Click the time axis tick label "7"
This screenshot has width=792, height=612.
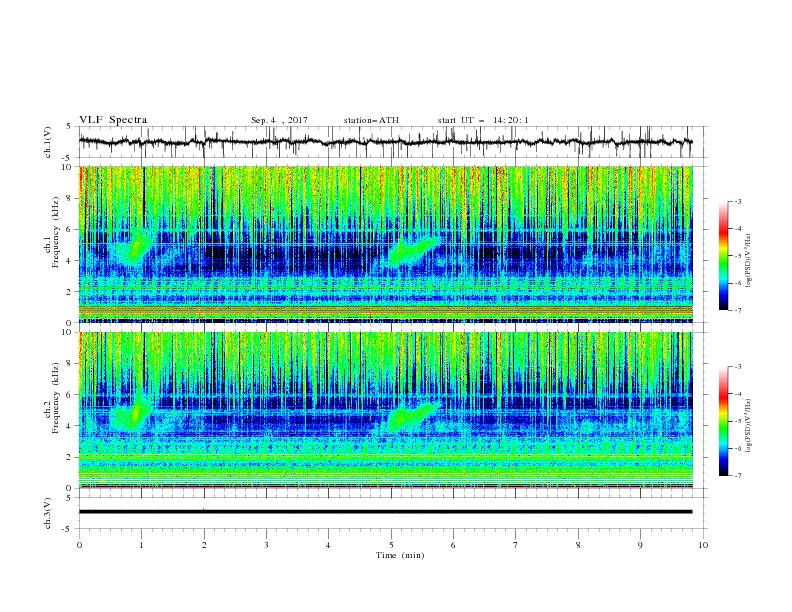click(516, 545)
